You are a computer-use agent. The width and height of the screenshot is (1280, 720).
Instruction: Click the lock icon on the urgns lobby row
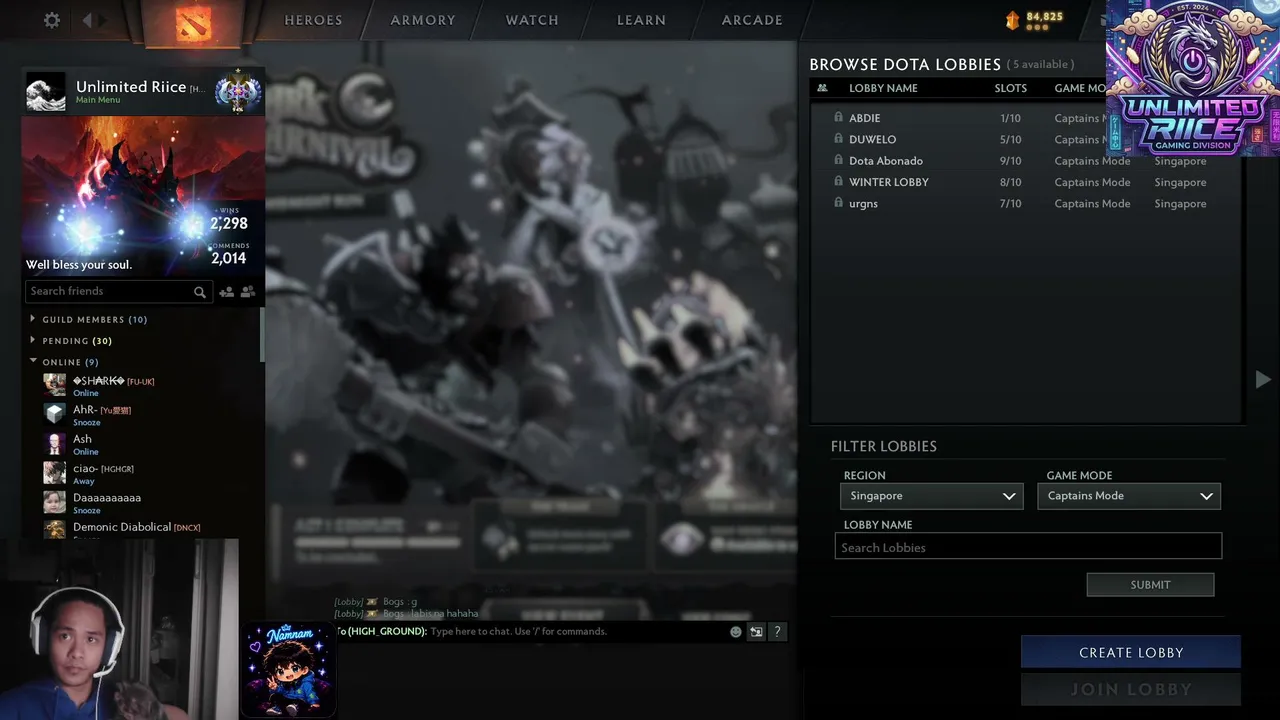pos(838,203)
